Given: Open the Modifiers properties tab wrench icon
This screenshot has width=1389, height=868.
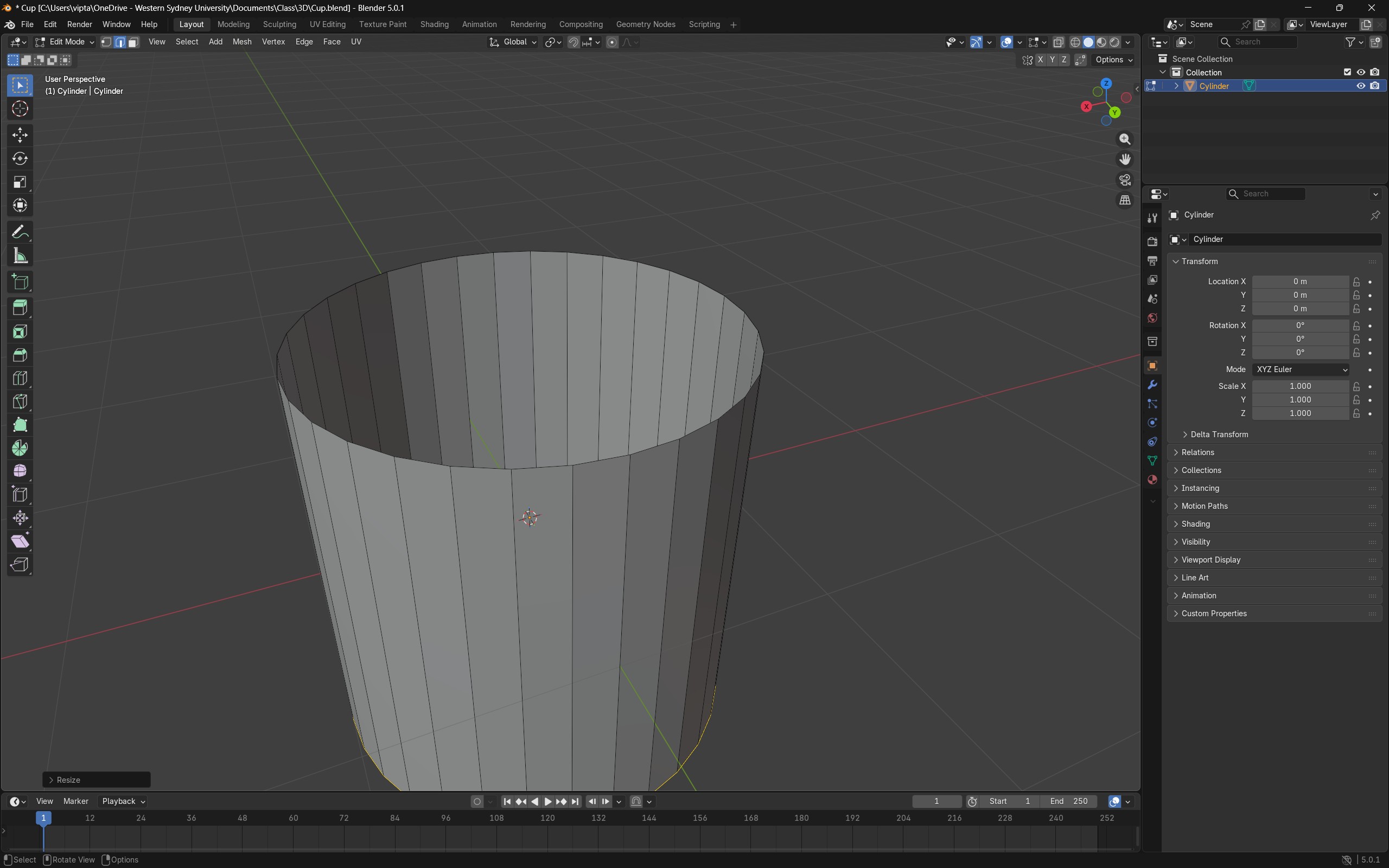Looking at the screenshot, I should click(1152, 385).
